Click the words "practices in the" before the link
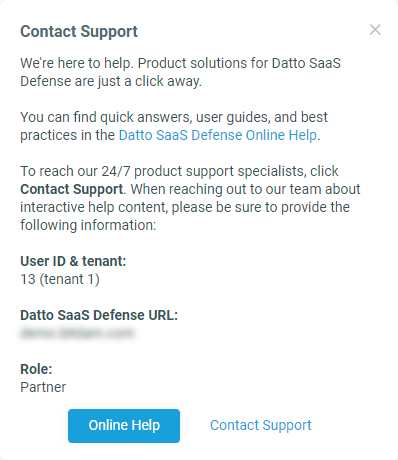398x460 pixels. 68,135
